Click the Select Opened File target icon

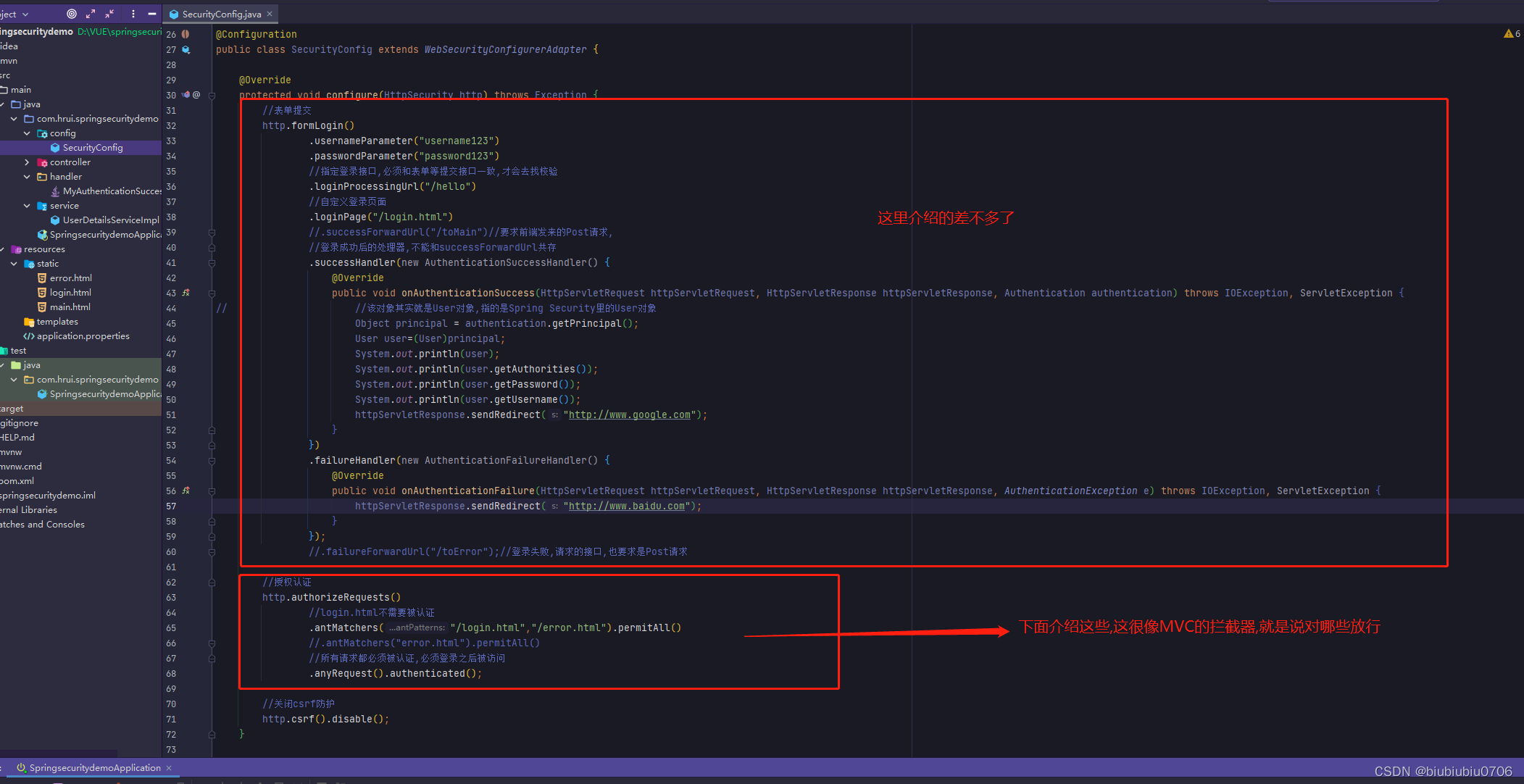(71, 14)
